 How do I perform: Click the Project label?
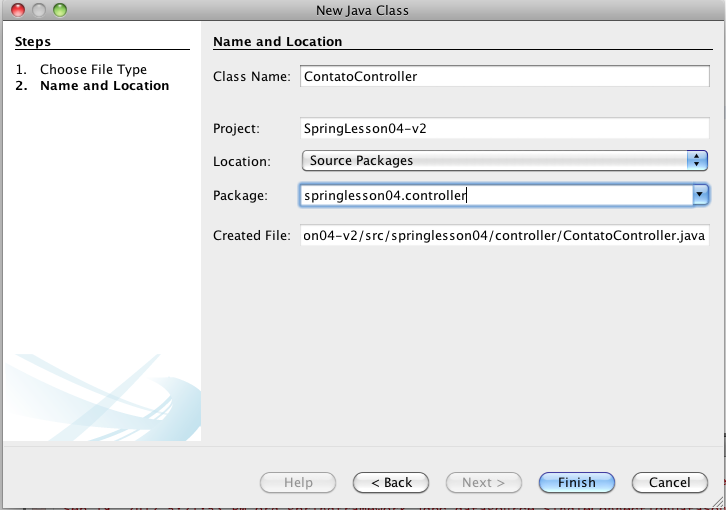(x=236, y=128)
